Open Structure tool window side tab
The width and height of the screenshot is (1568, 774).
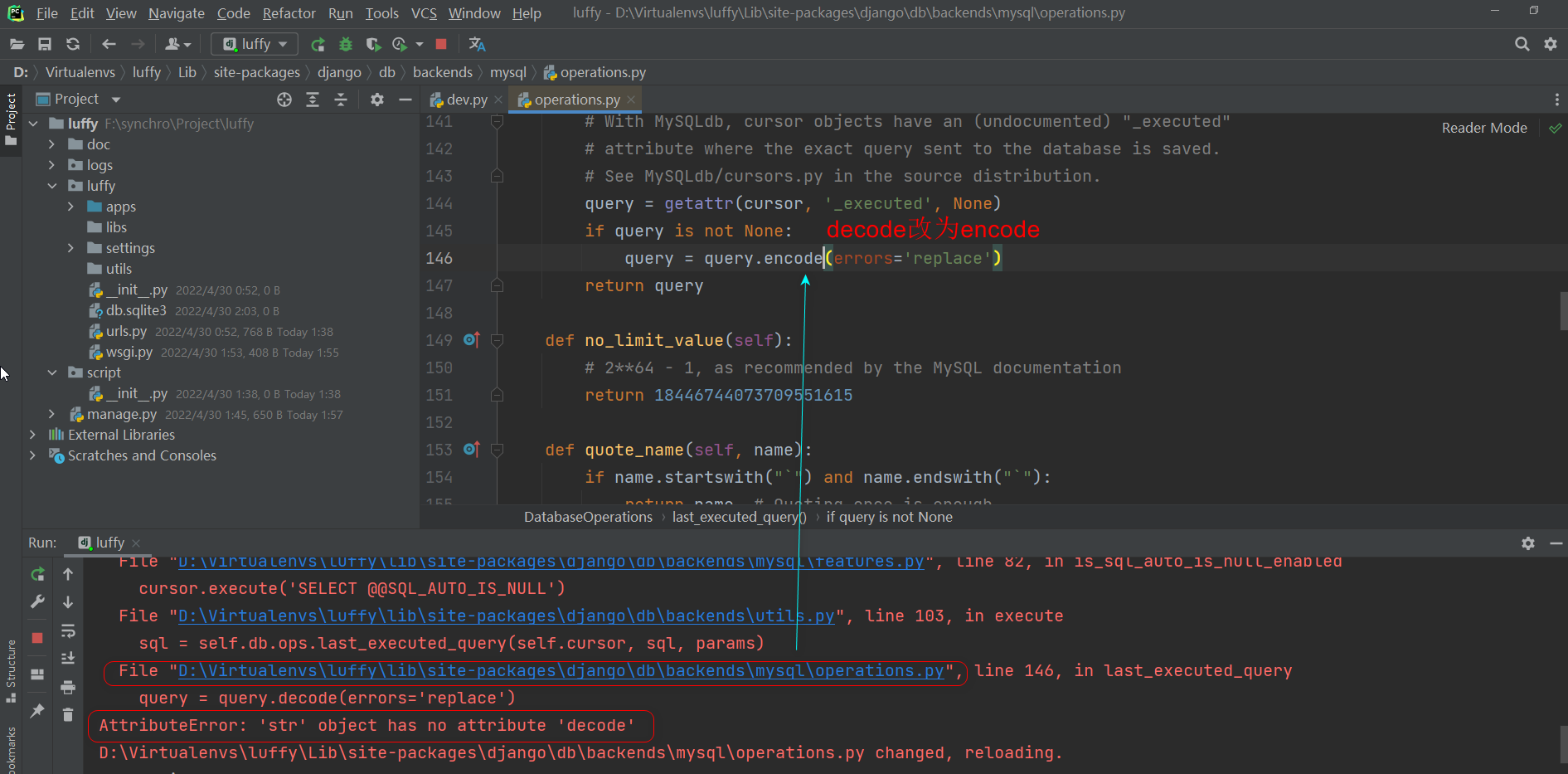coord(11,670)
